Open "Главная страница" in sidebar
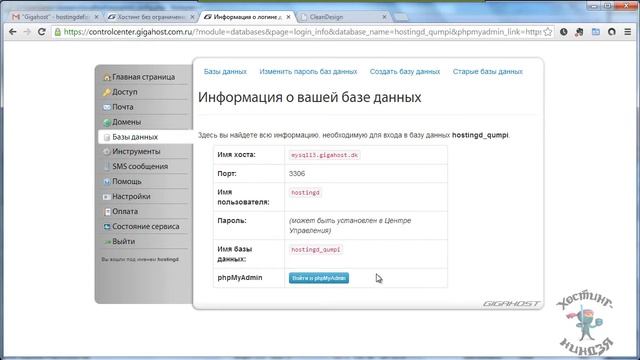The width and height of the screenshot is (640, 360). 143,77
